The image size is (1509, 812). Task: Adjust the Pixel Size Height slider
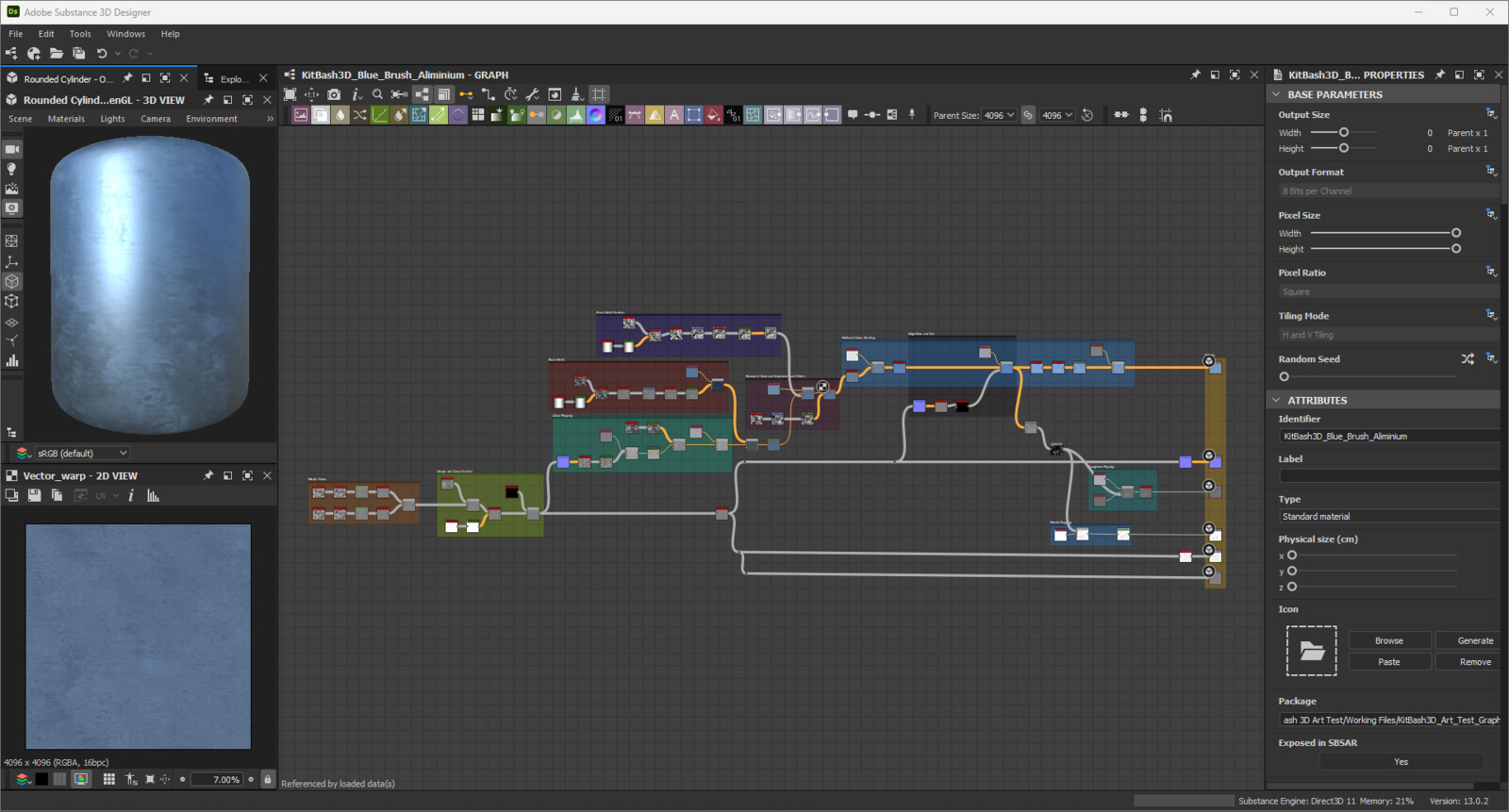pyautogui.click(x=1384, y=249)
